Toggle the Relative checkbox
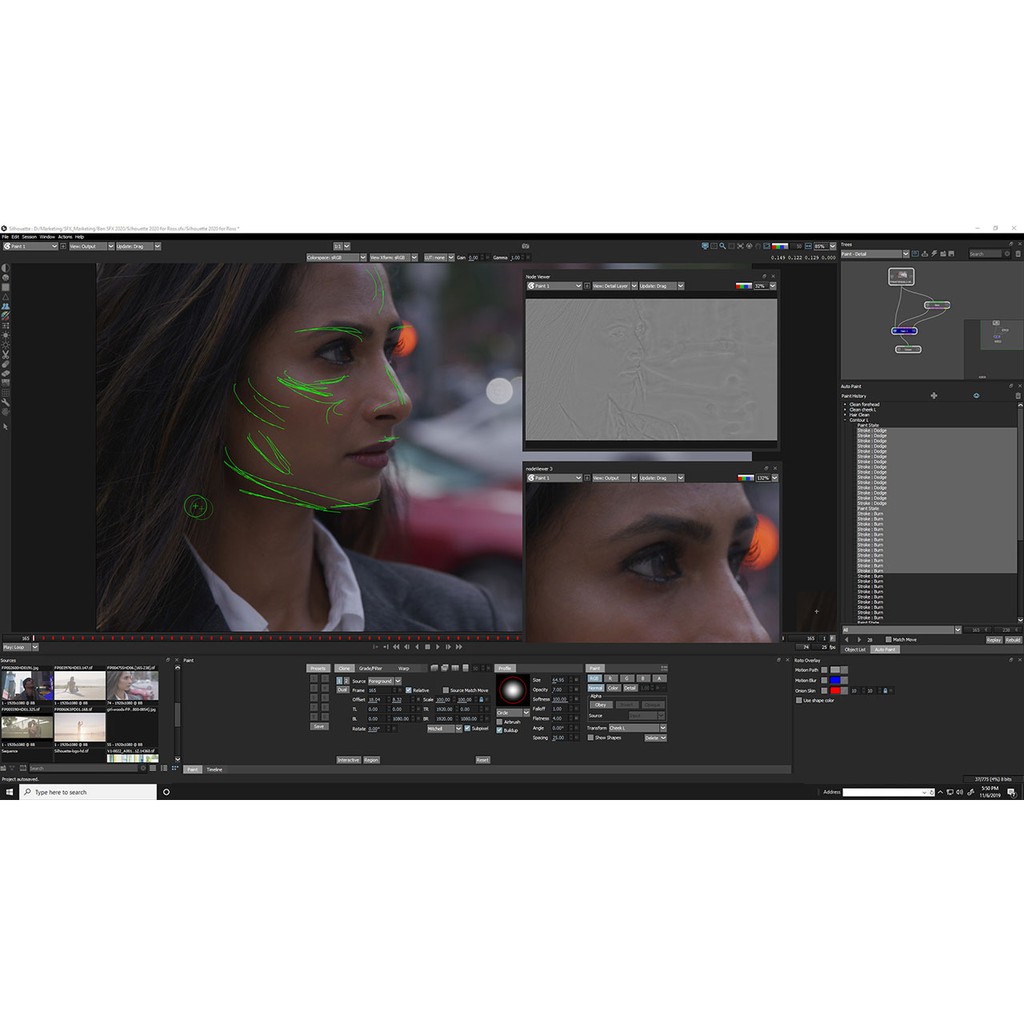This screenshot has height=1024, width=1024. pos(409,690)
